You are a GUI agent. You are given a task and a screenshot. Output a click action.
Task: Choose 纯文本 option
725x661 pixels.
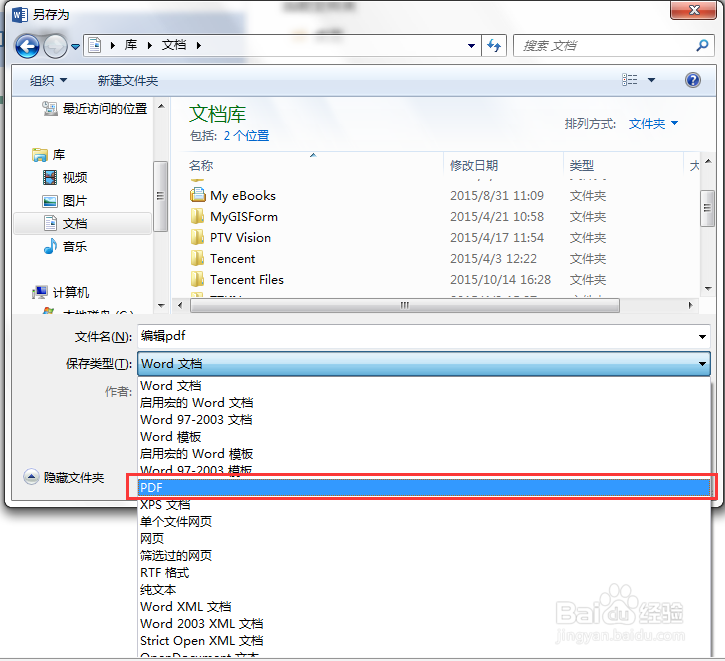[x=424, y=589]
